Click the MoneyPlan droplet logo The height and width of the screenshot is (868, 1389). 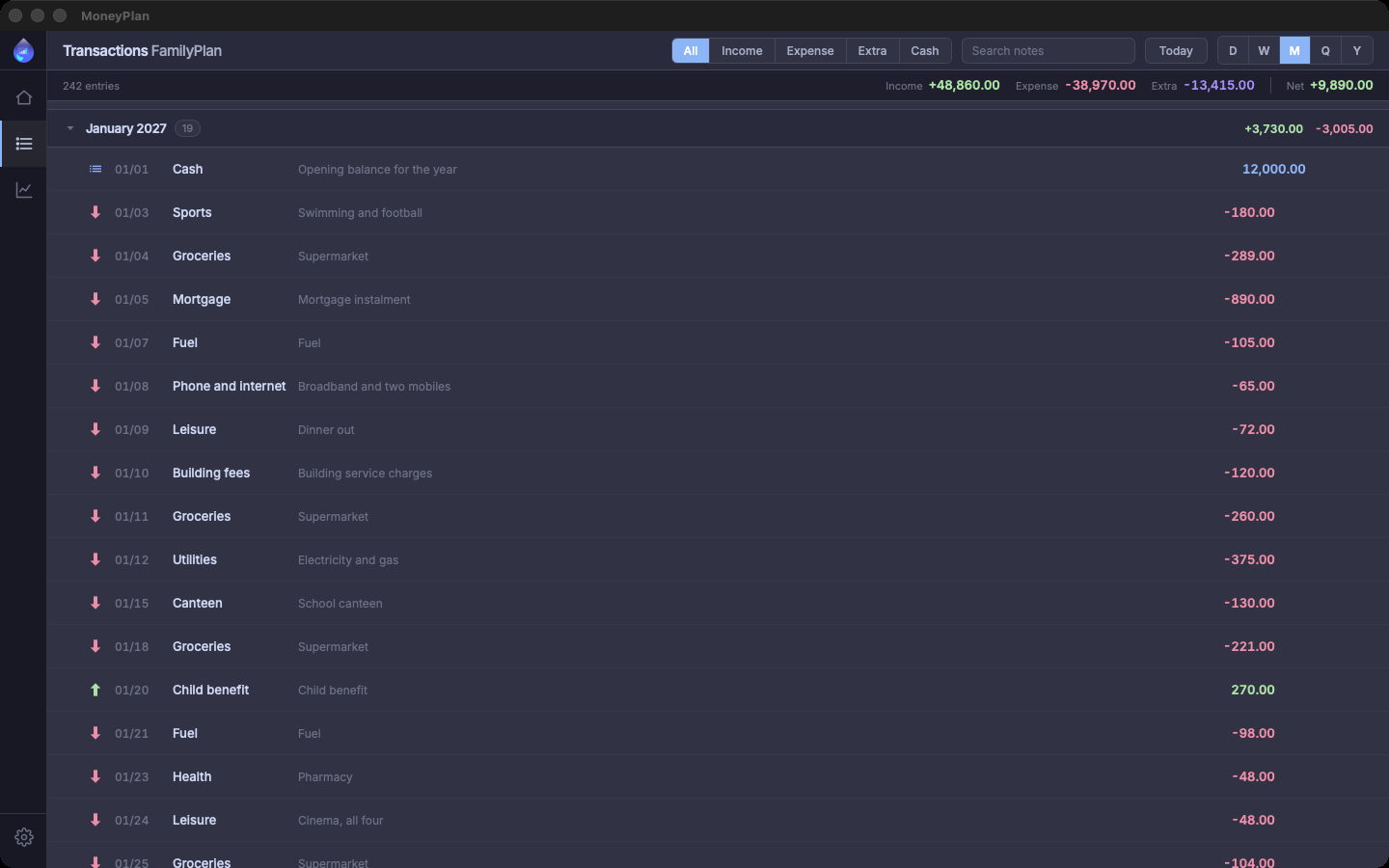point(23,50)
